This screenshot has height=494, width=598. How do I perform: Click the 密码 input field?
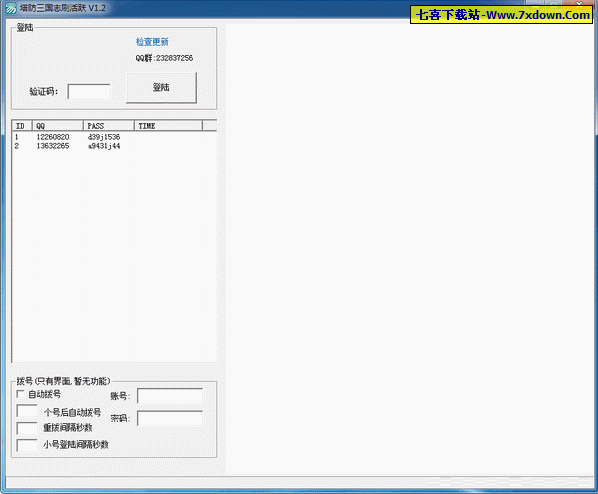(170, 418)
